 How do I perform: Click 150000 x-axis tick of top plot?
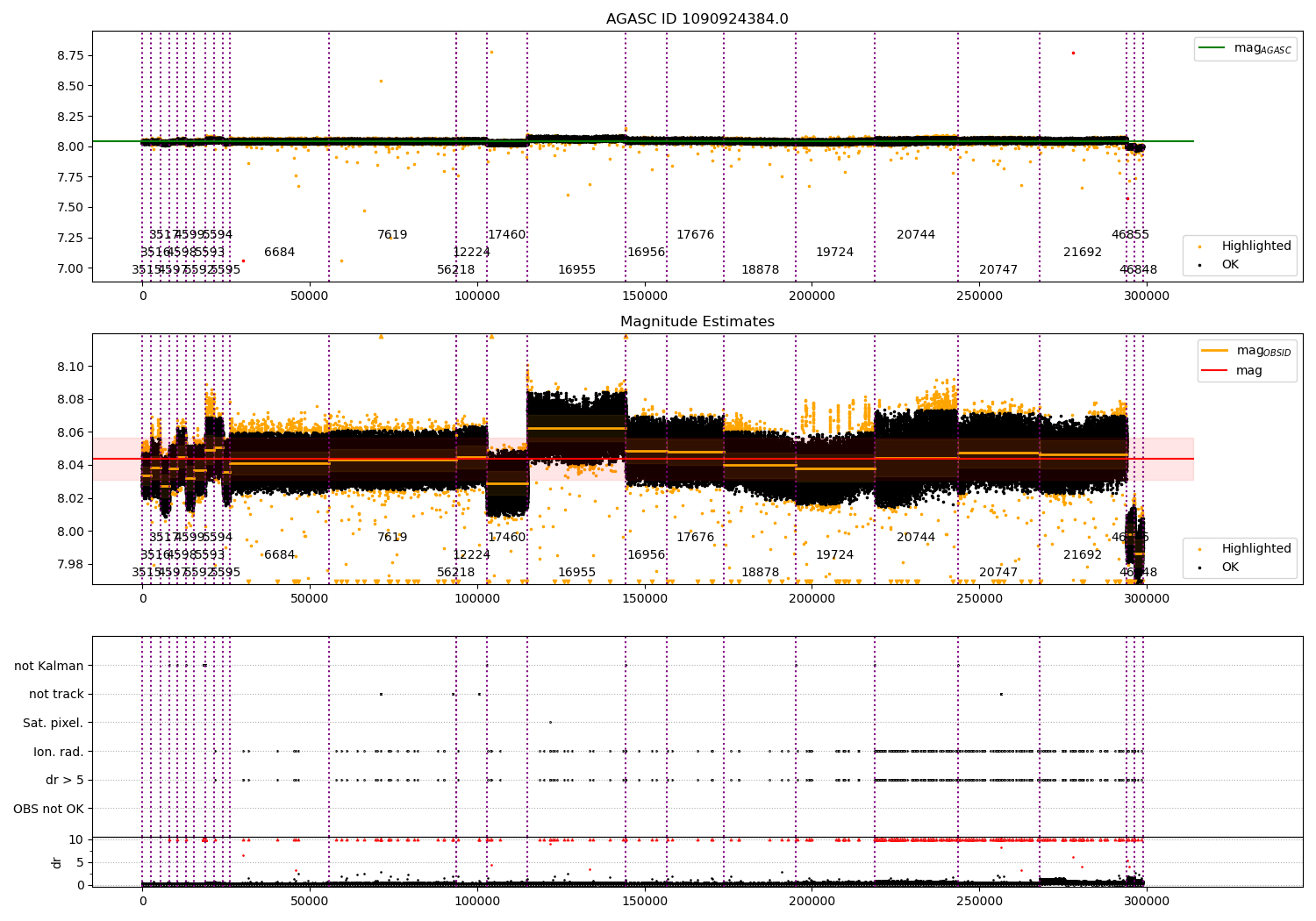click(645, 296)
